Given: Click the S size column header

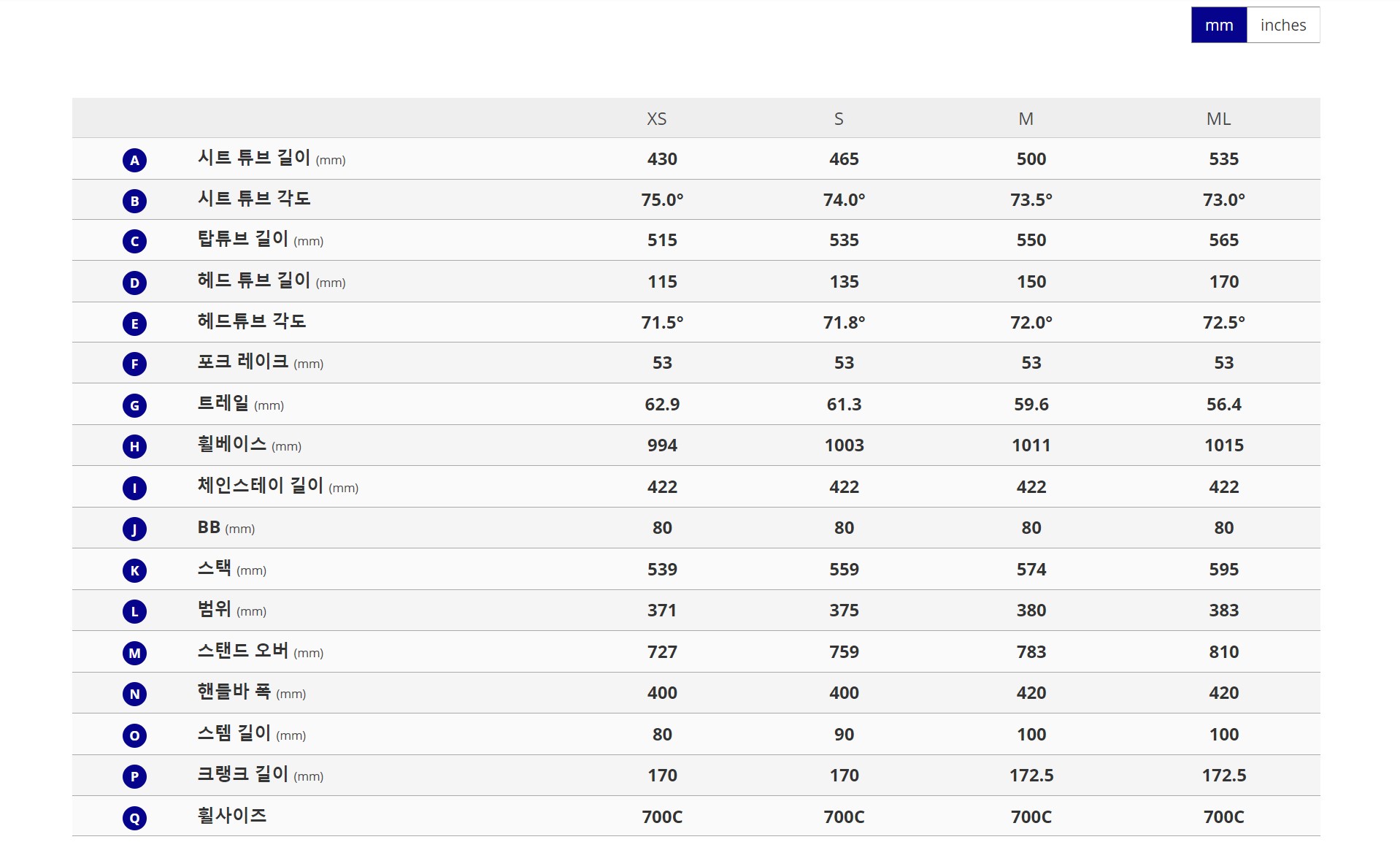Looking at the screenshot, I should 839,119.
